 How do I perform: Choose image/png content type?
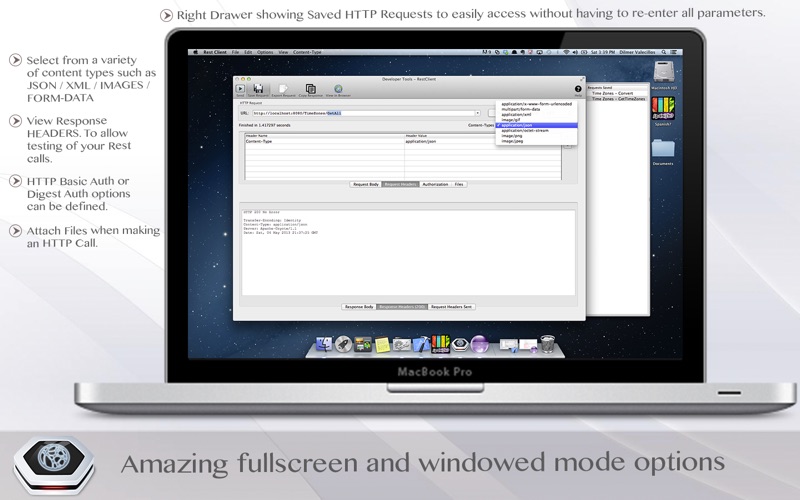pyautogui.click(x=536, y=136)
